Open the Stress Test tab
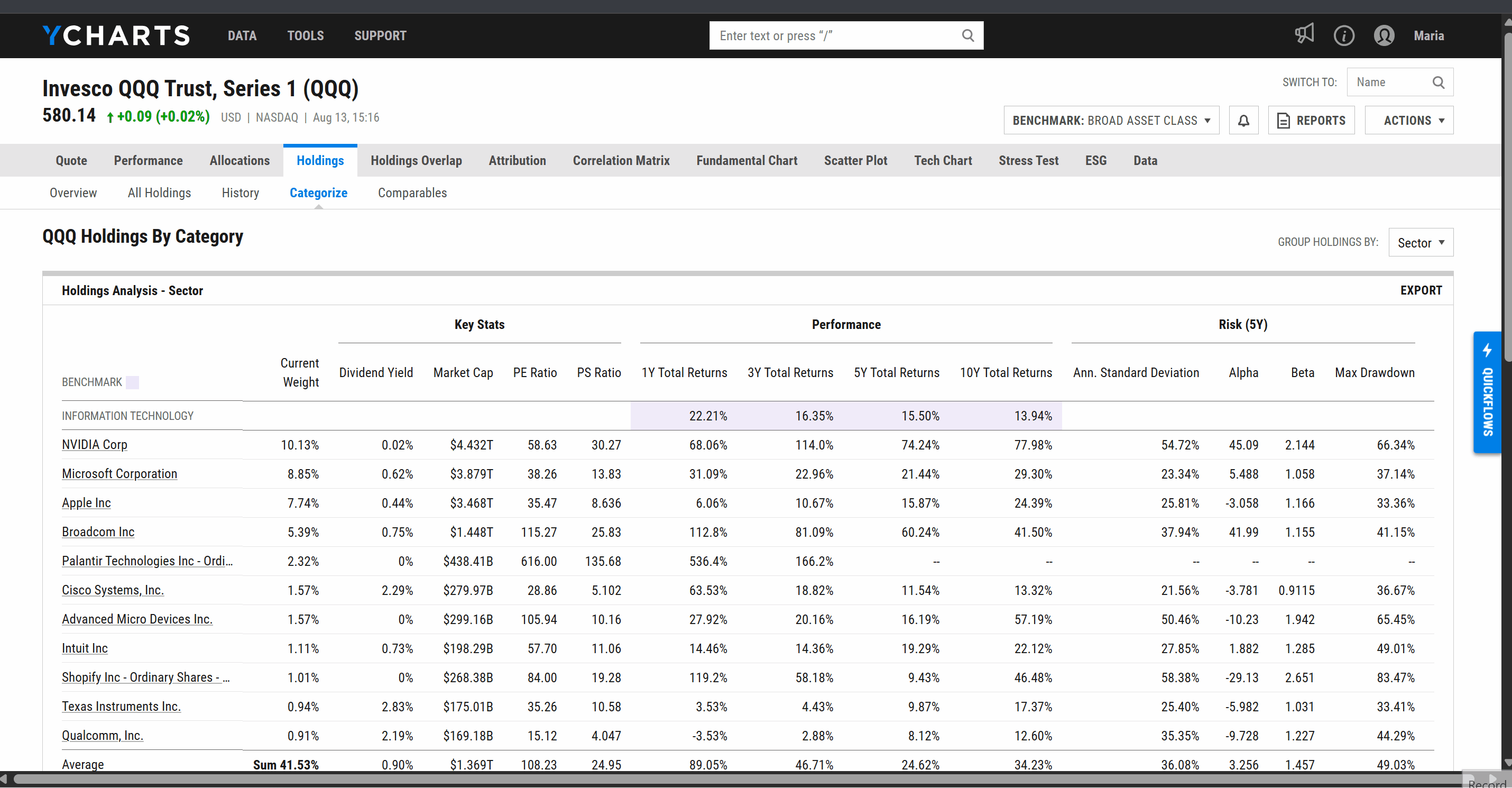The image size is (1512, 788). [1028, 160]
